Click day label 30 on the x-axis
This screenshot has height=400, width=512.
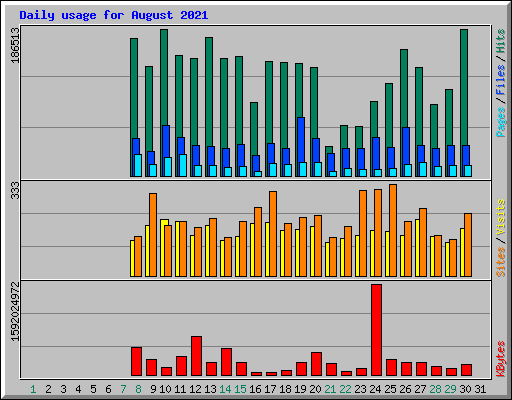(465, 389)
